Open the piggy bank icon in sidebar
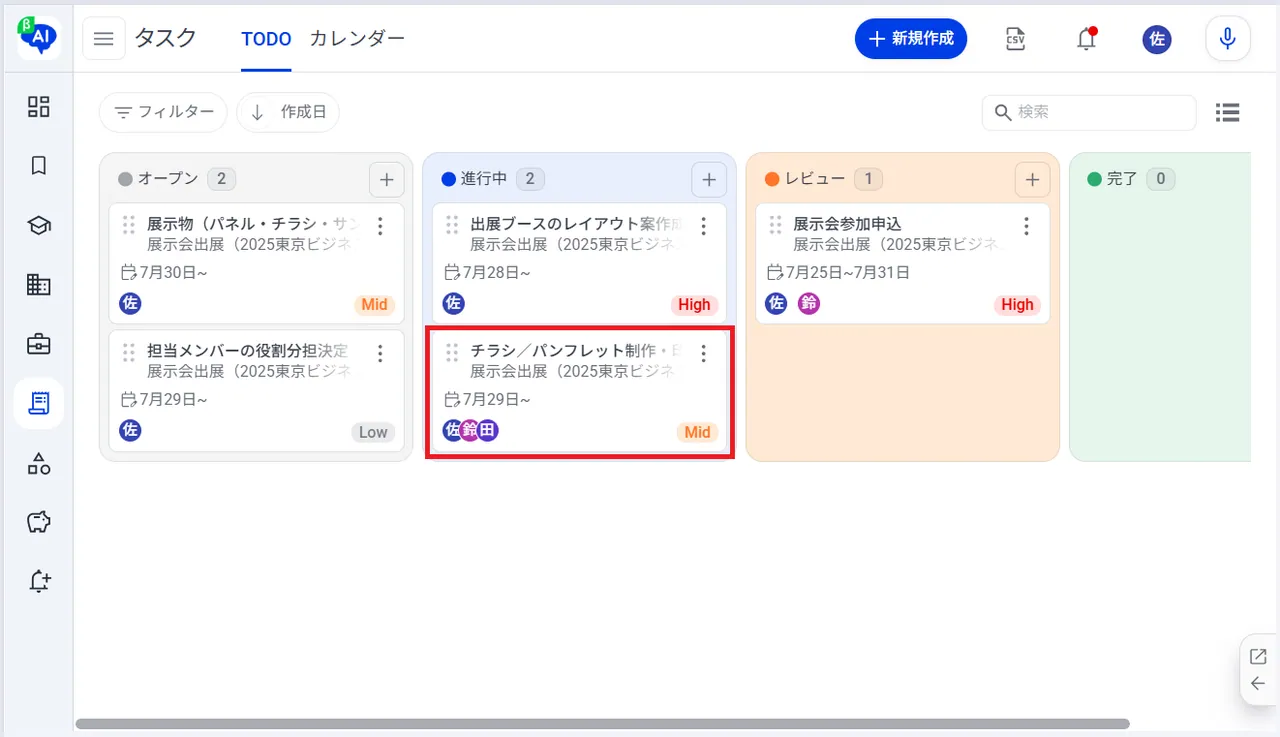Viewport: 1280px width, 737px height. click(38, 522)
